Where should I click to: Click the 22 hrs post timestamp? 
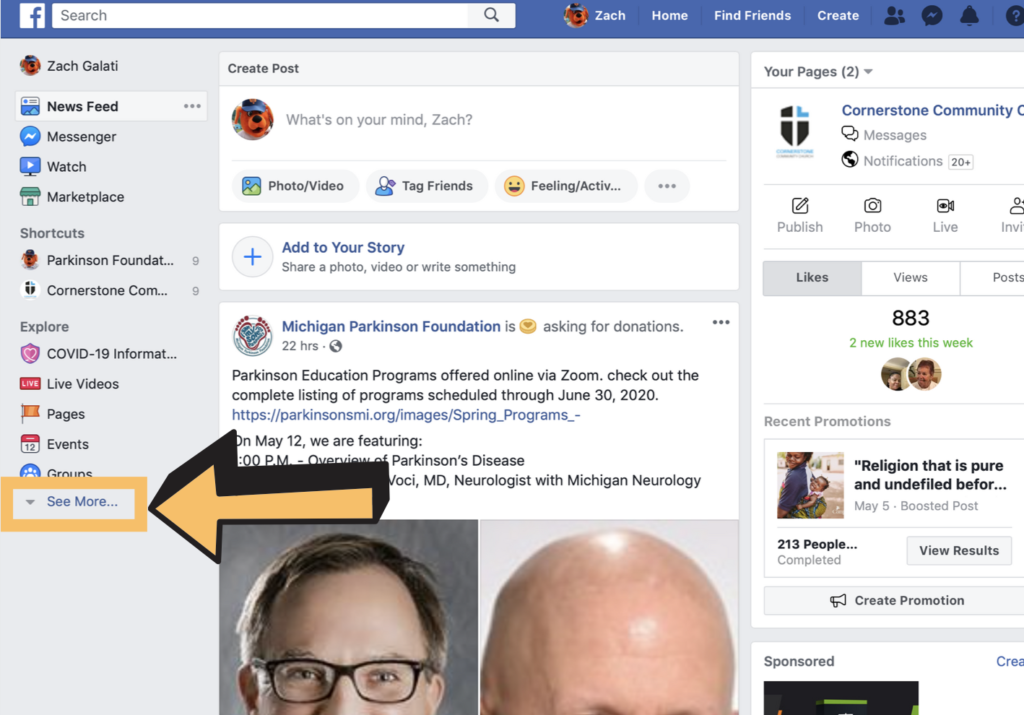[x=300, y=345]
